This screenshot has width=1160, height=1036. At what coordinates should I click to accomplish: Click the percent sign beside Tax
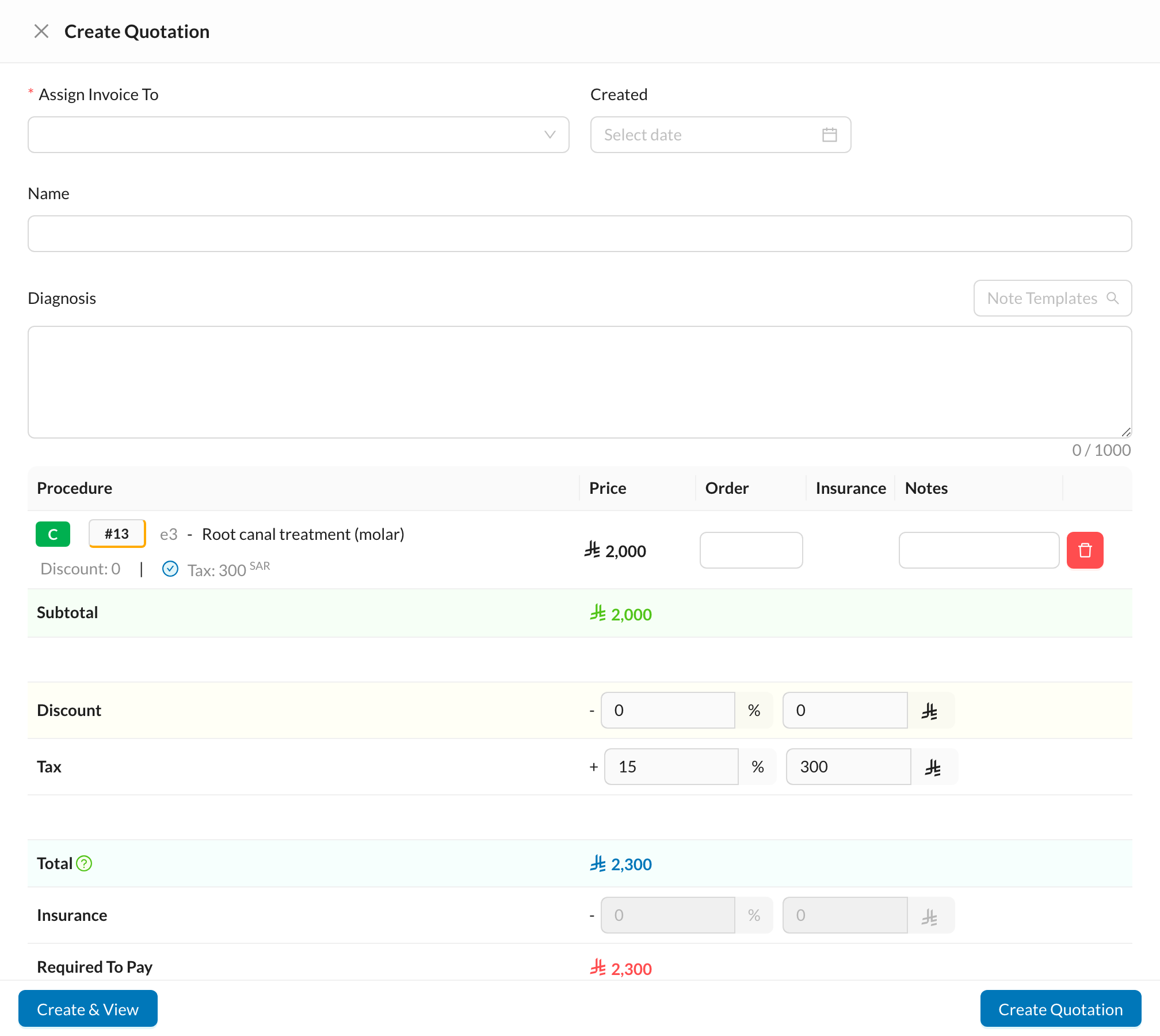point(757,767)
